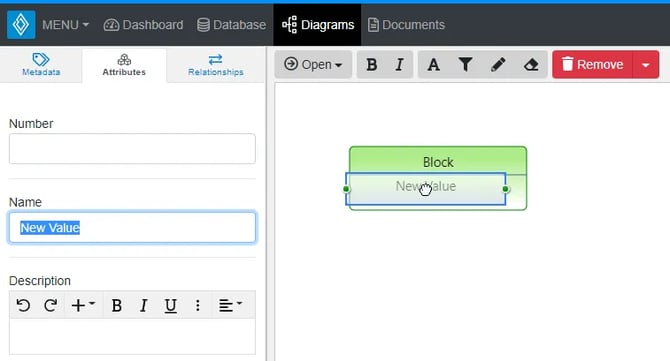Select the pencil edit icon
The width and height of the screenshot is (670, 361).
point(498,65)
